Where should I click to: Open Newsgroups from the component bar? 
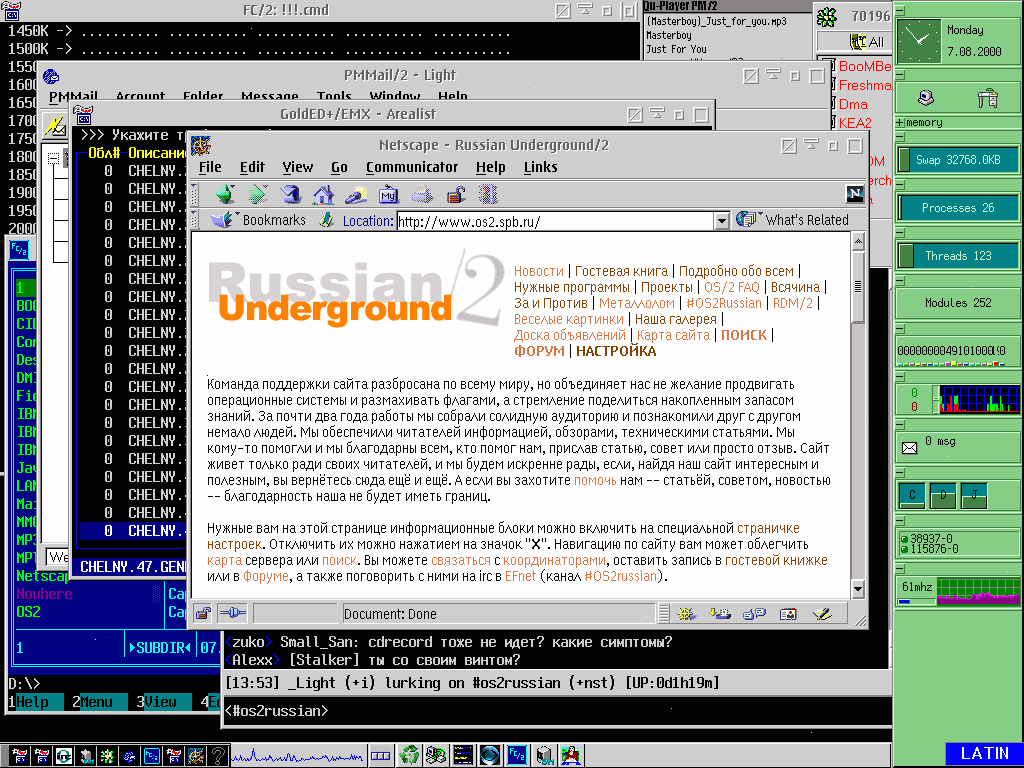(x=754, y=614)
